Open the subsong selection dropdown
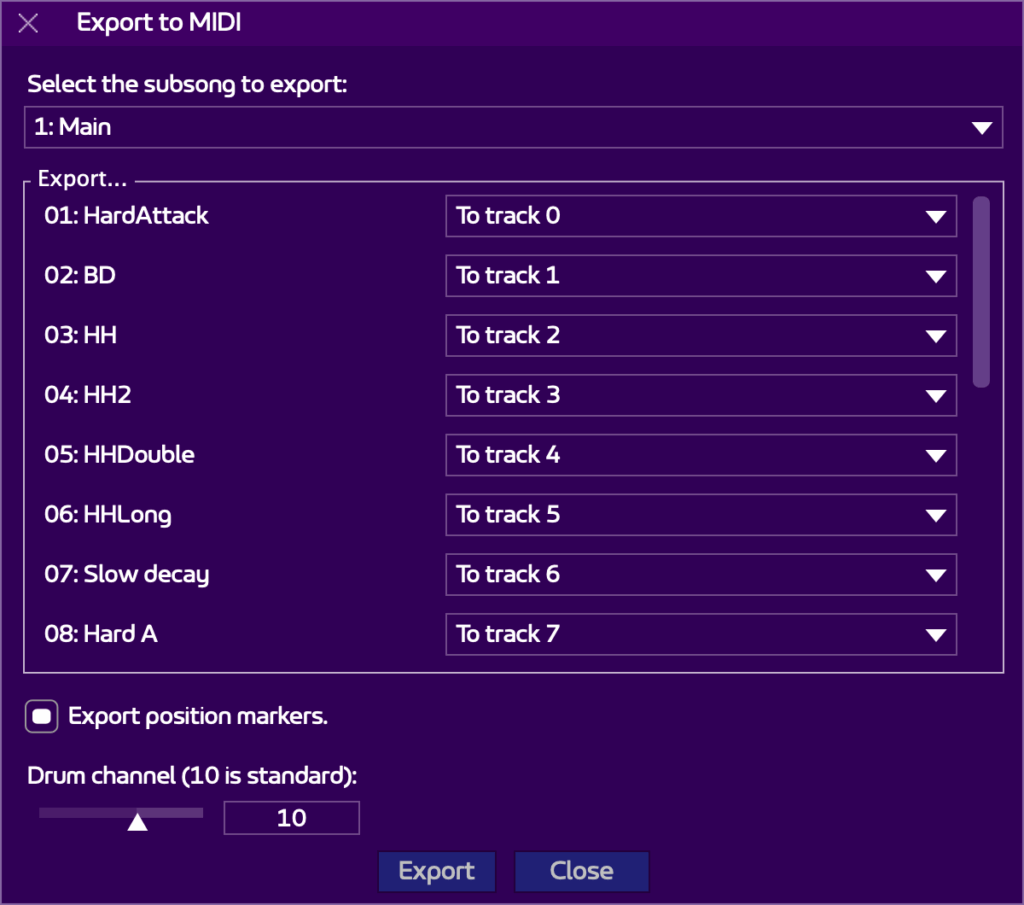 pos(512,128)
